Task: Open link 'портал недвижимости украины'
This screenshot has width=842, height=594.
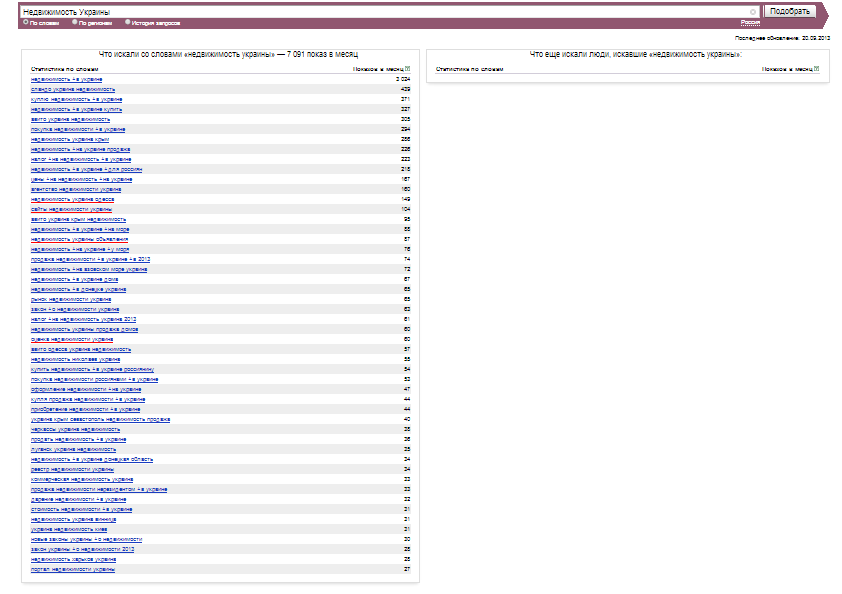Action: [73, 570]
